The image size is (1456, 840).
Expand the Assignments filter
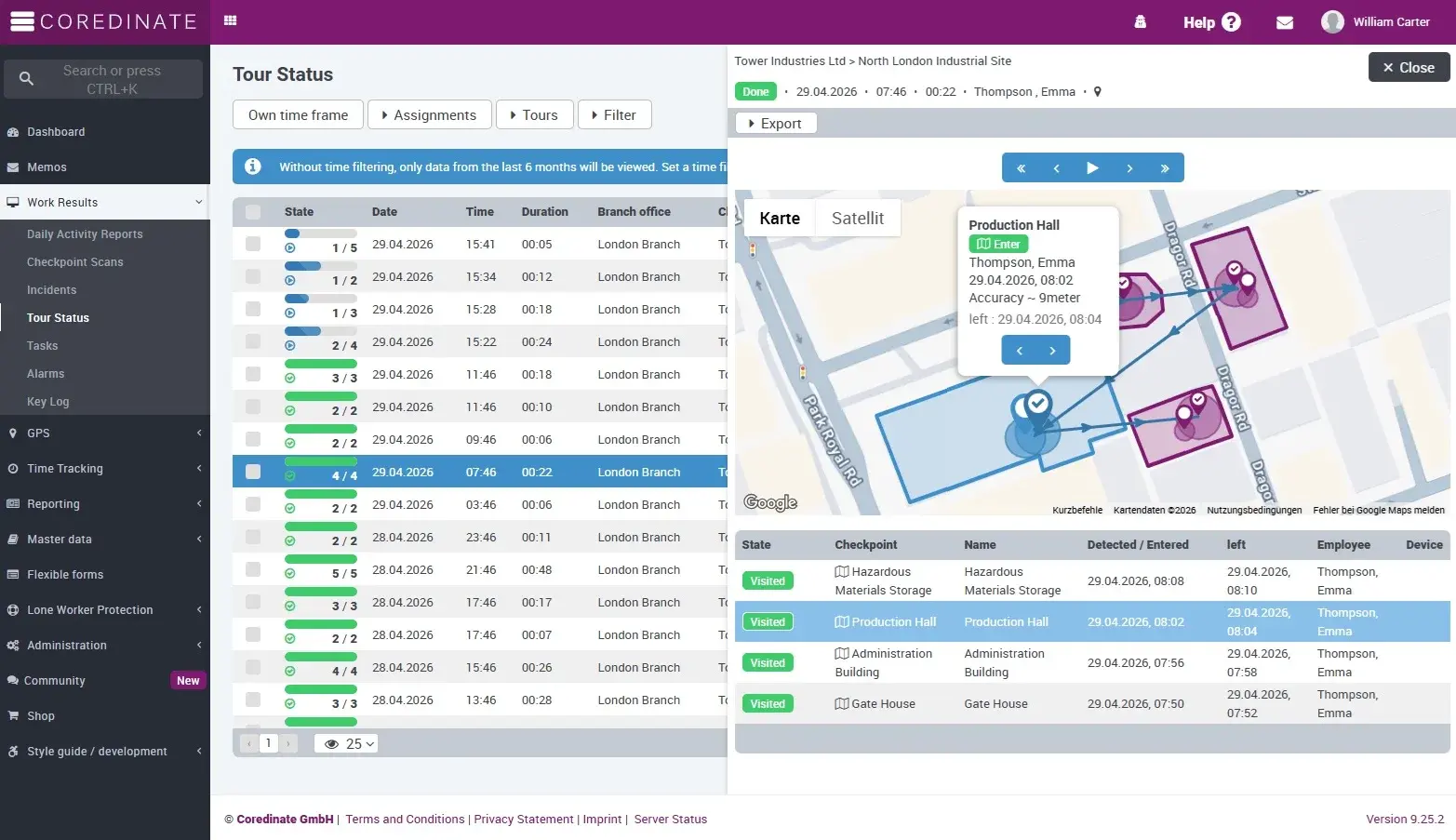[x=429, y=115]
